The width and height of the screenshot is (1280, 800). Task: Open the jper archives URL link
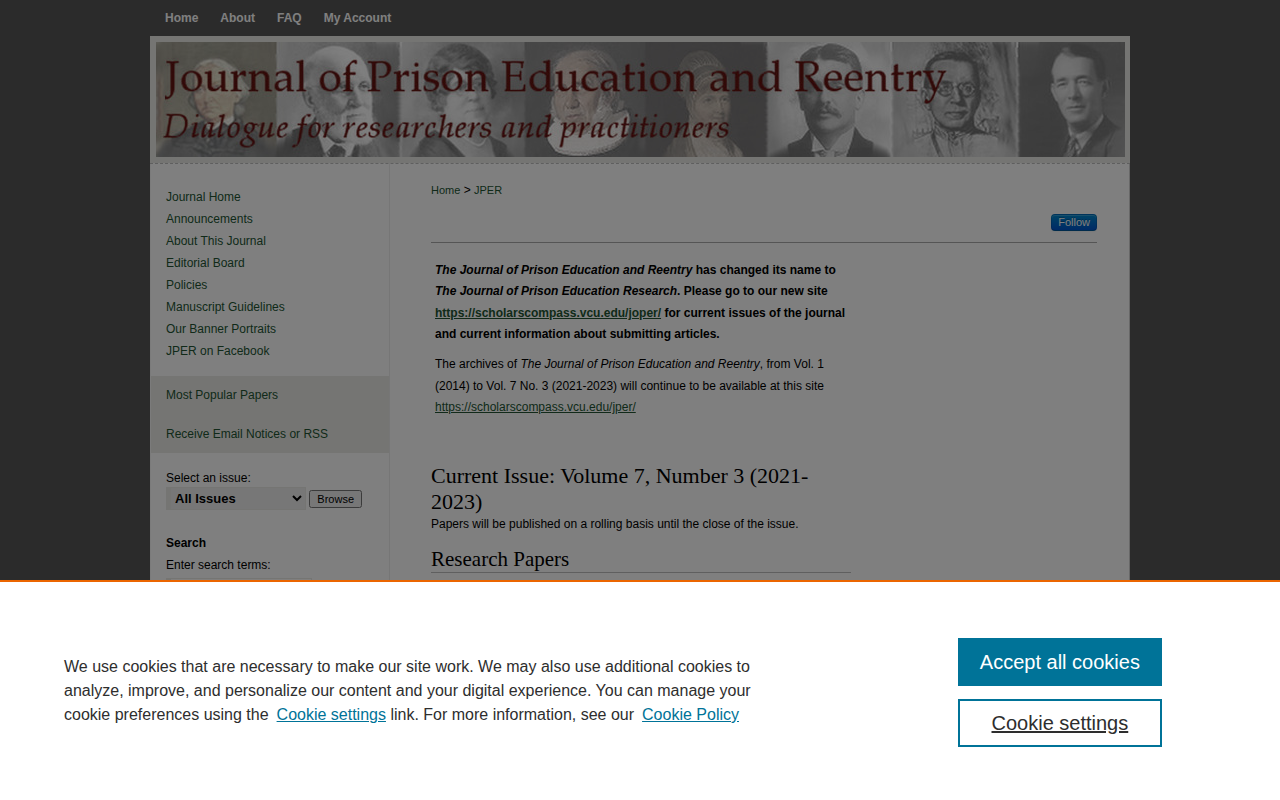535,407
